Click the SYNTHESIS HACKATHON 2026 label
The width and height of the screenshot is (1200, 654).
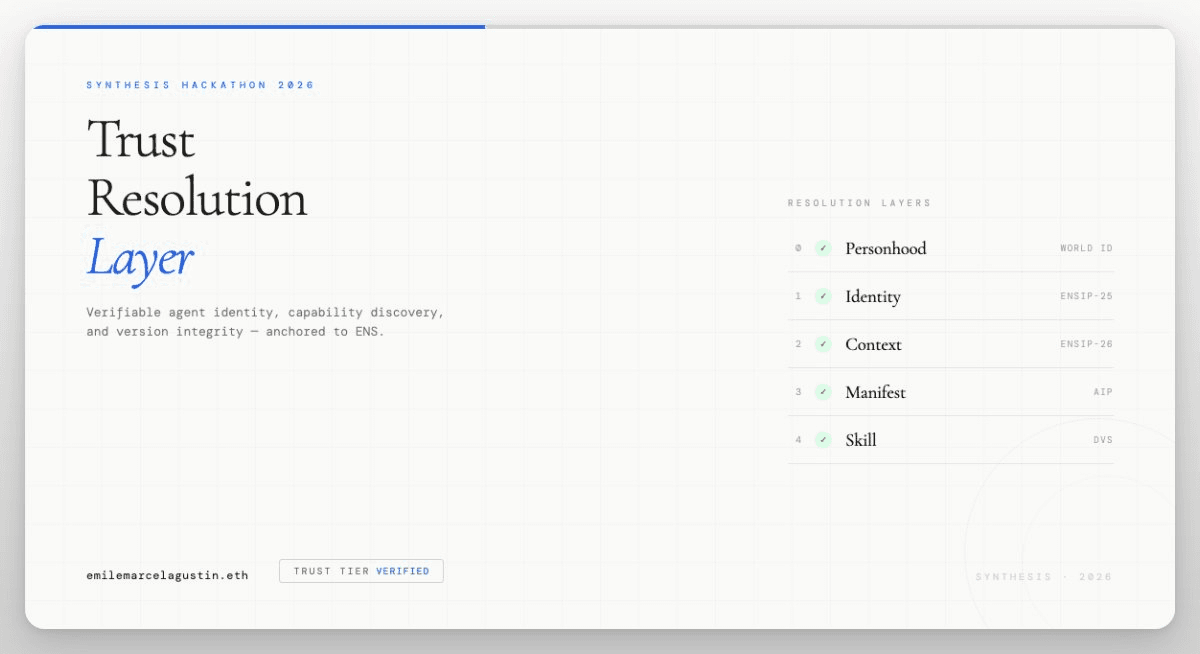(x=200, y=85)
